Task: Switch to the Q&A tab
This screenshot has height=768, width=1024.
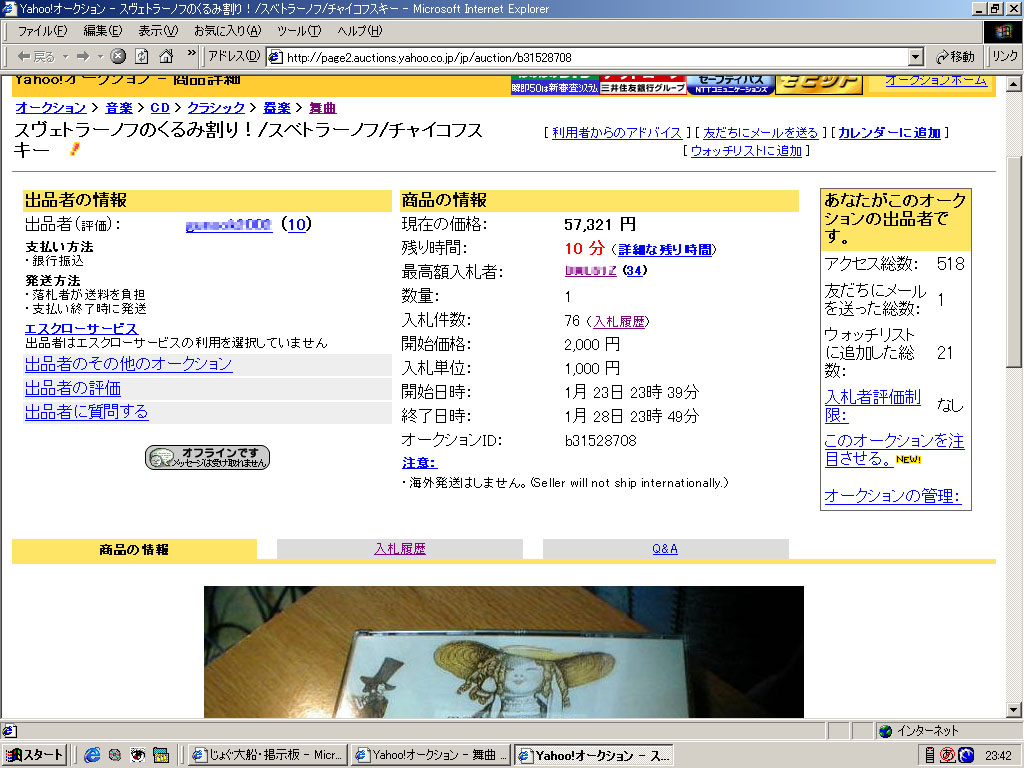Action: pyautogui.click(x=665, y=549)
